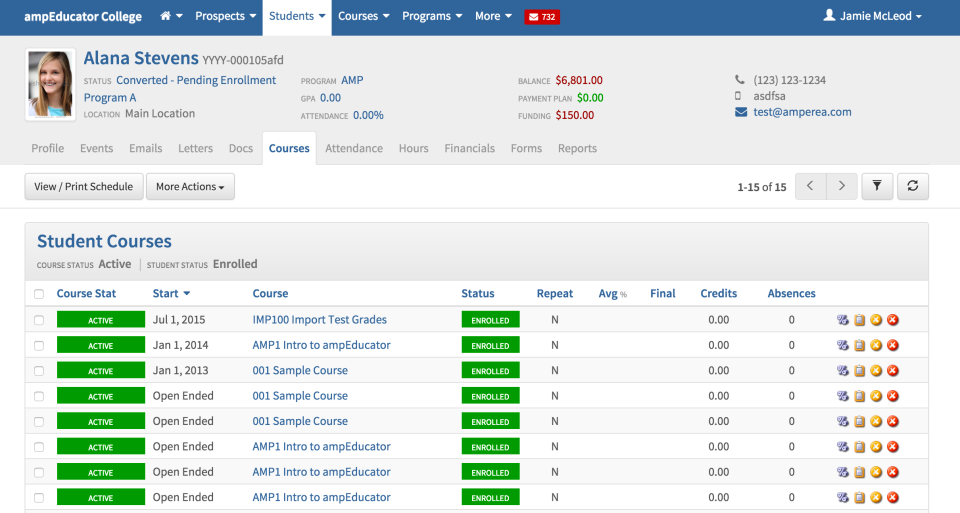960x513 pixels.
Task: Toggle the select-all courses checkbox
Action: tap(39, 294)
